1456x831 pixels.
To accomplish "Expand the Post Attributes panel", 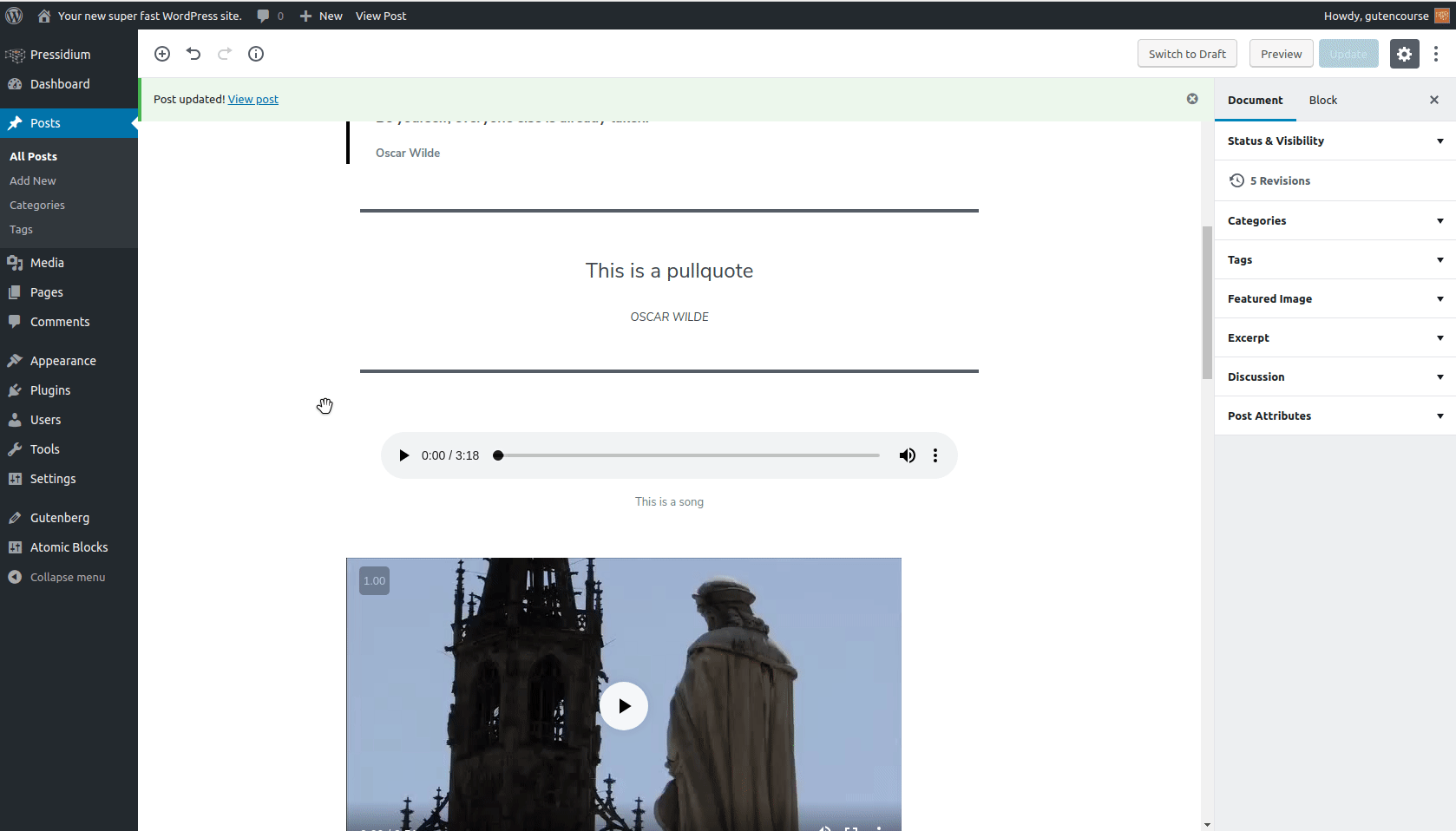I will click(1335, 415).
